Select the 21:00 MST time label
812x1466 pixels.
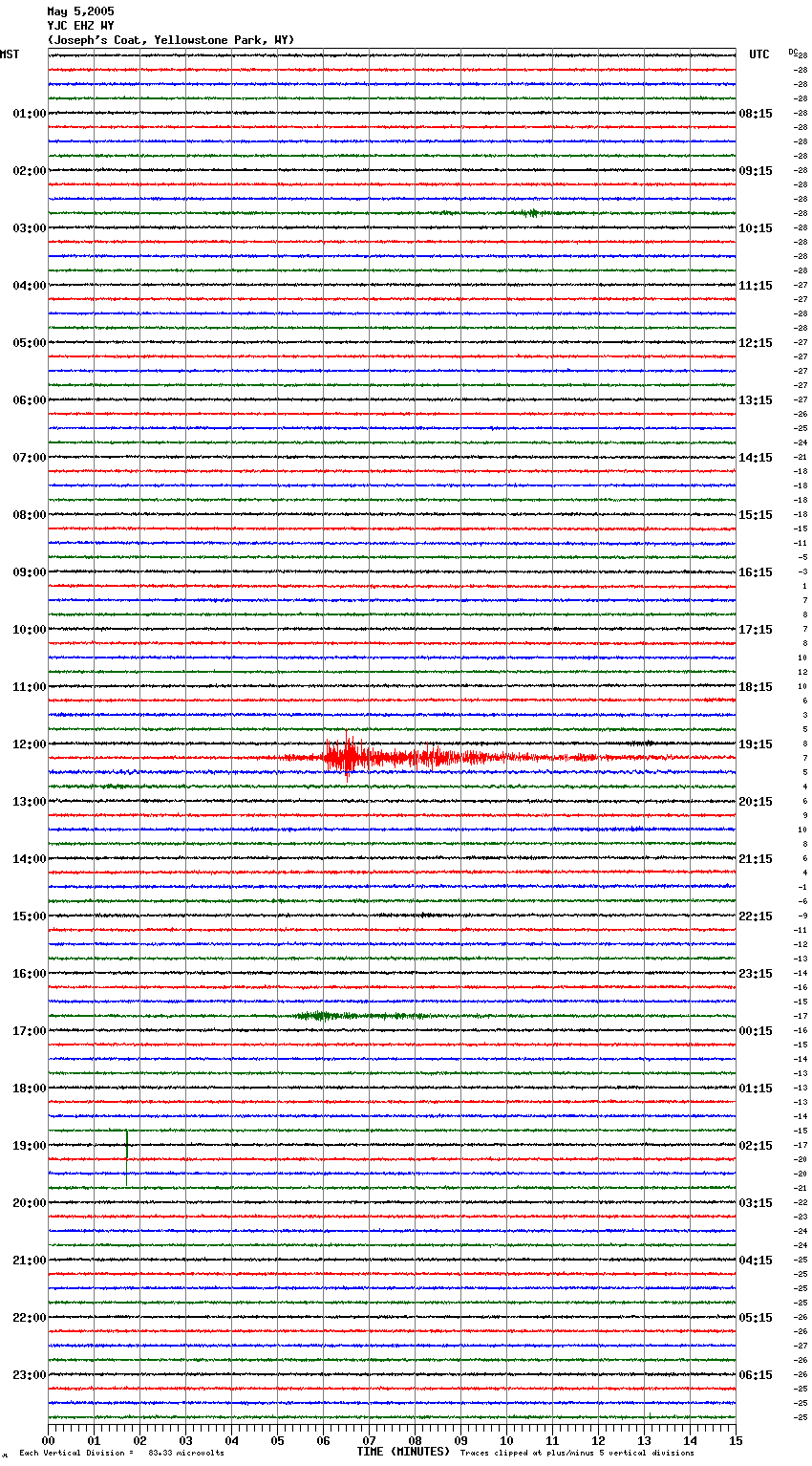(x=30, y=1261)
